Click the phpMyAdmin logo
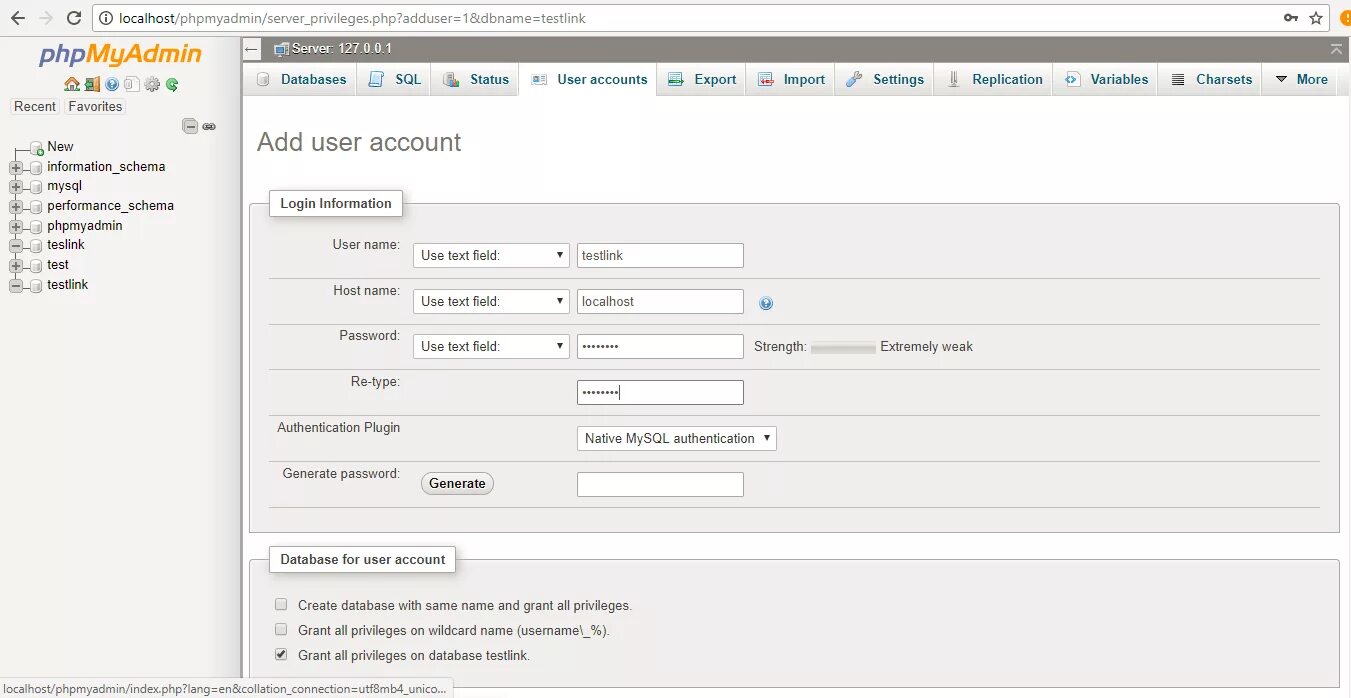Screen dimensions: 1351x698 [120, 55]
